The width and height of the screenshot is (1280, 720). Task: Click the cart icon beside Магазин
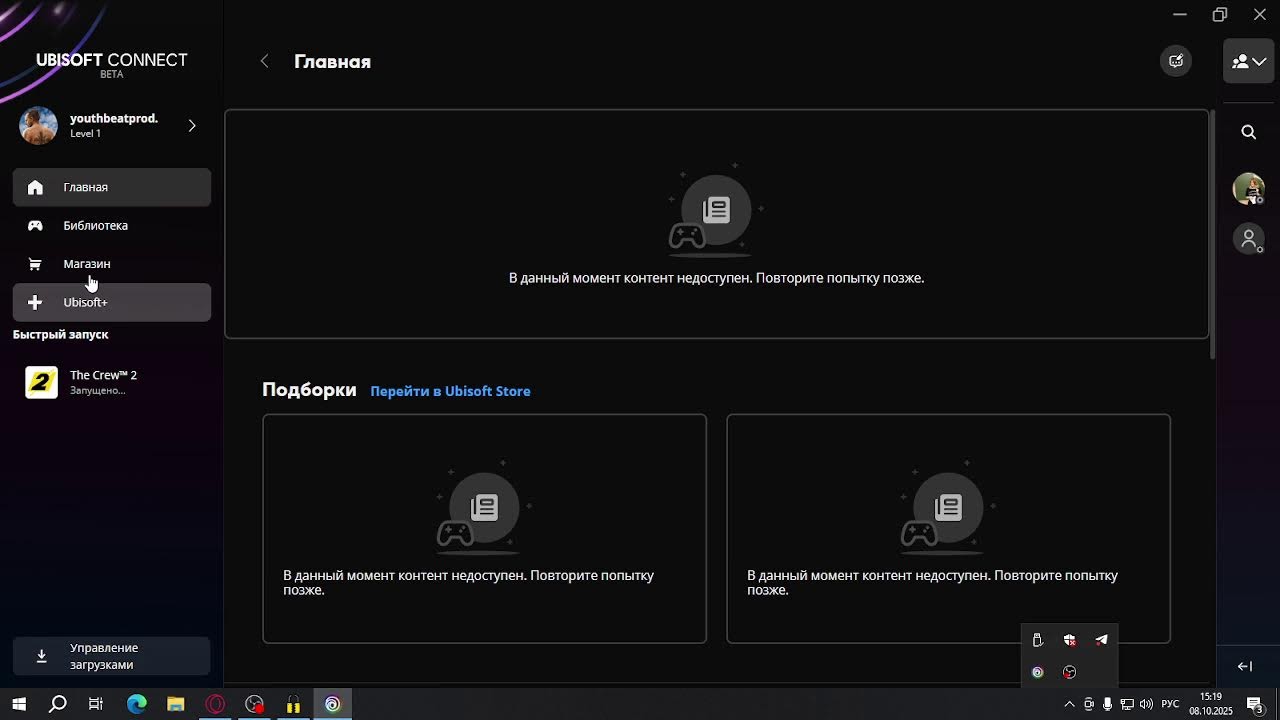(35, 264)
